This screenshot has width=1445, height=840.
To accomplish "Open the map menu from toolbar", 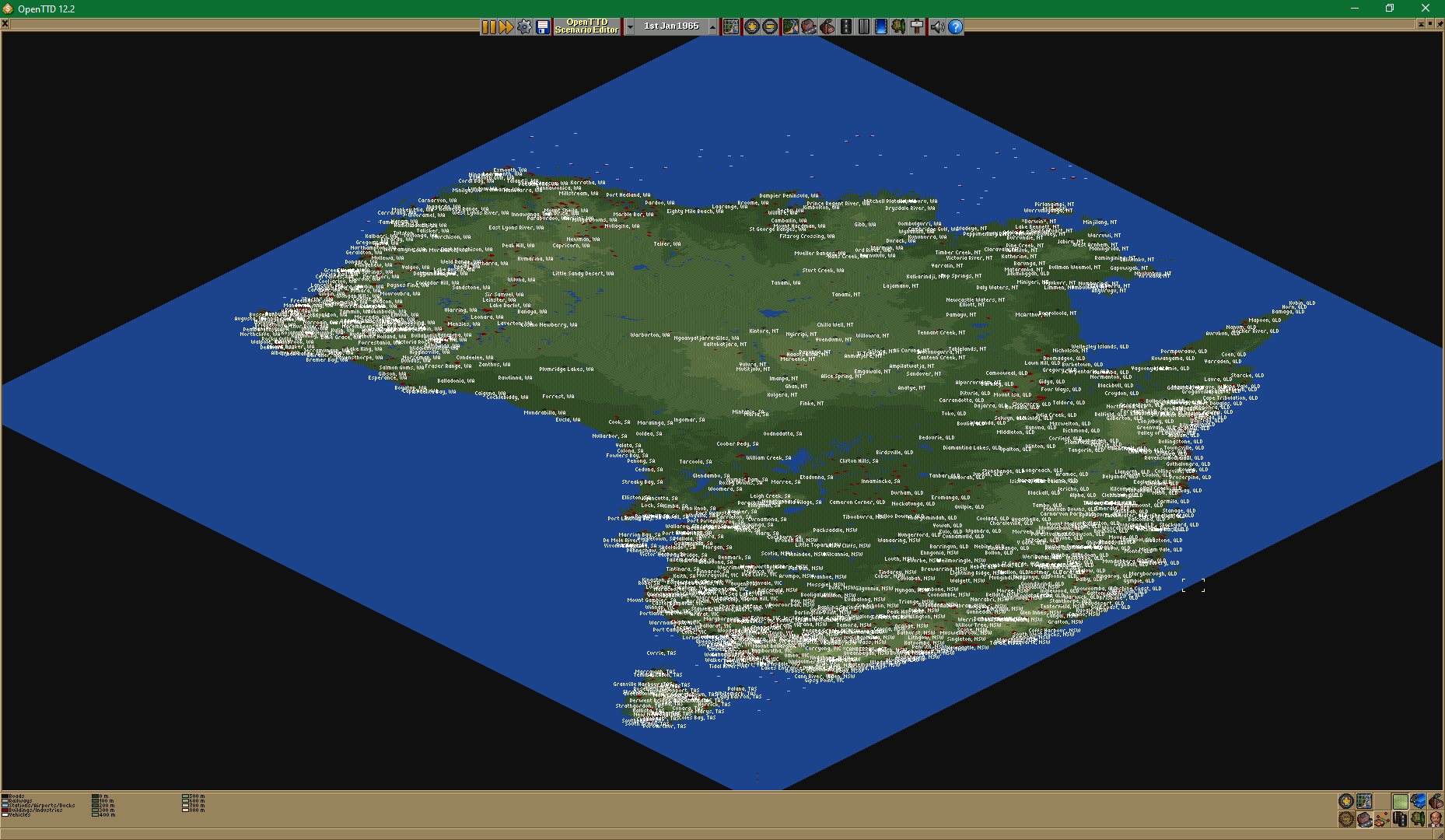I will point(731,26).
